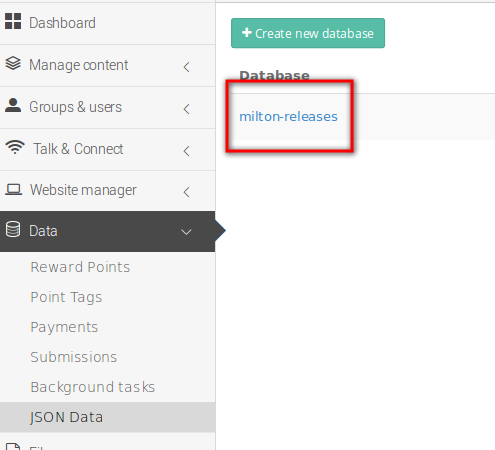Collapse the Data menu chevron

(x=186, y=232)
